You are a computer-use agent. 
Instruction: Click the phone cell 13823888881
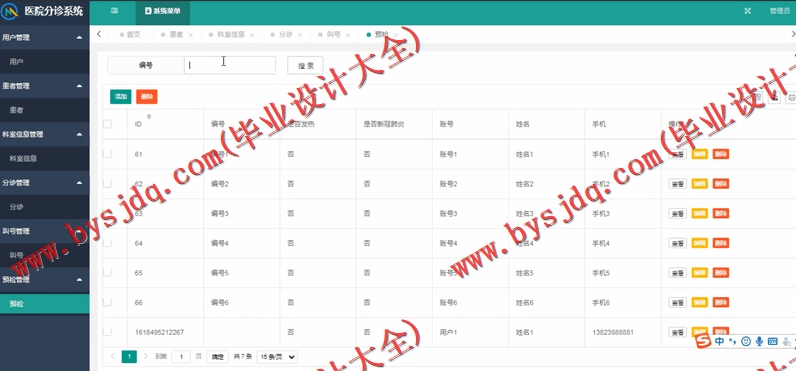(x=613, y=332)
